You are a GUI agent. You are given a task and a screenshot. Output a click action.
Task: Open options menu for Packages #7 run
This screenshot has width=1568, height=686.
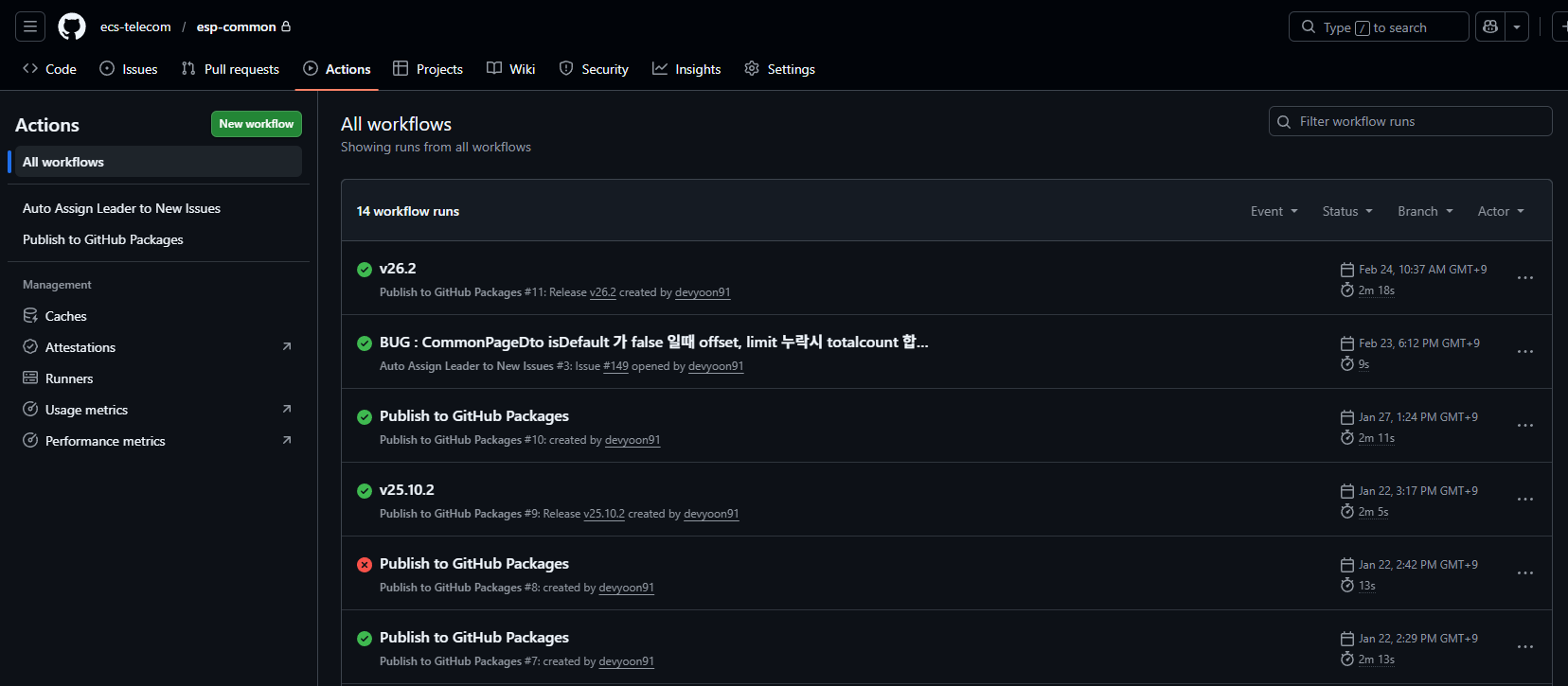[1525, 647]
